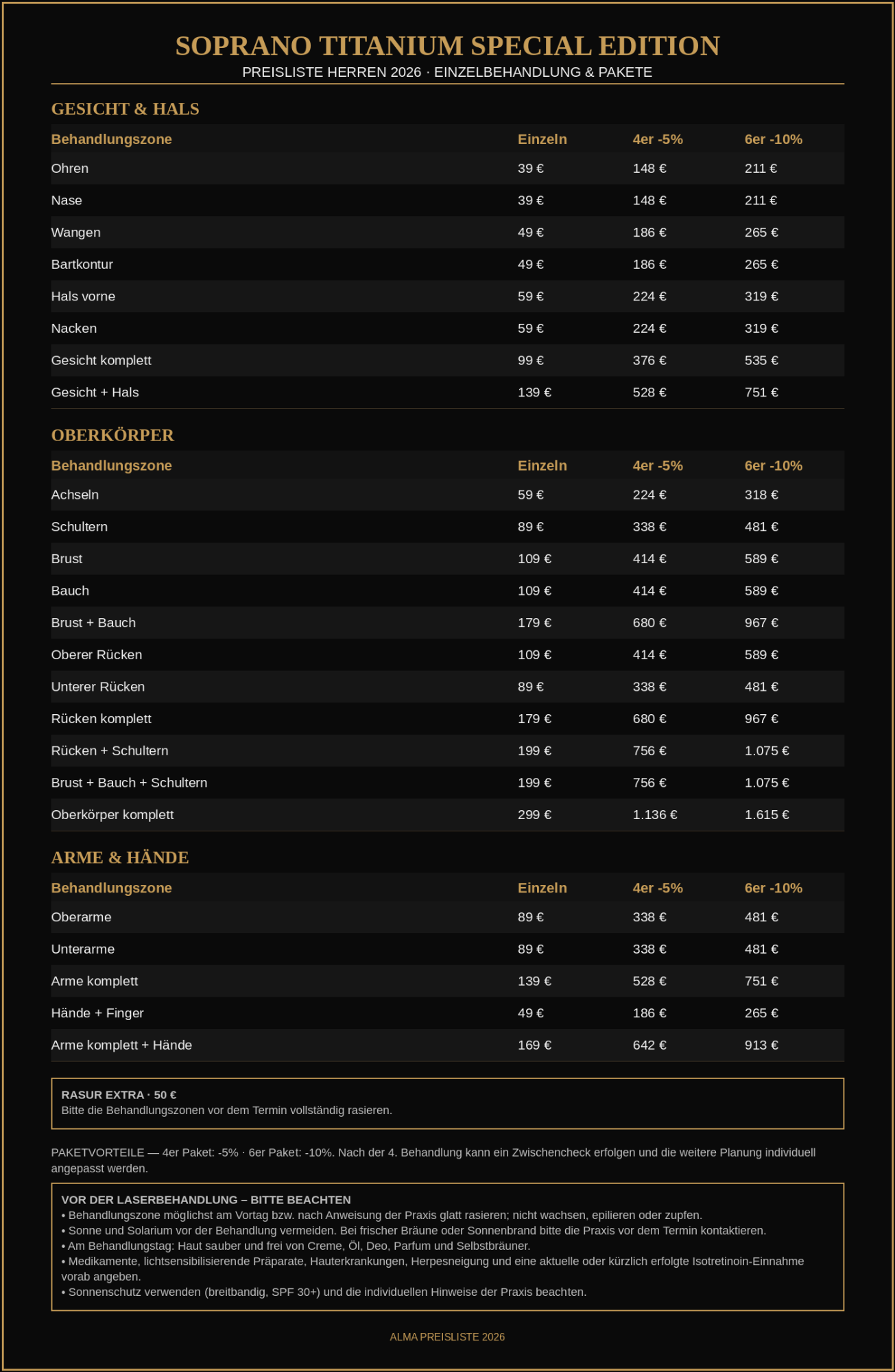895x1372 pixels.
Task: Select Rücken + Schultern treatment label
Action: pos(110,751)
